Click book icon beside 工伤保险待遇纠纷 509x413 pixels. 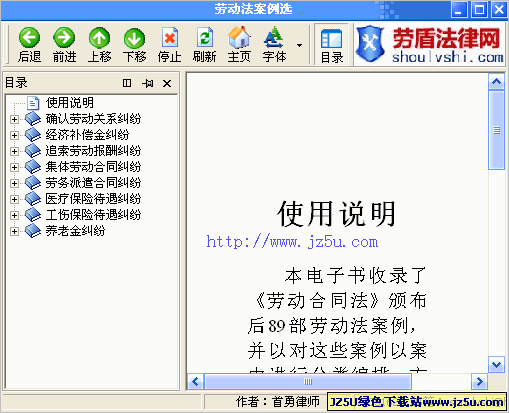click(x=33, y=215)
